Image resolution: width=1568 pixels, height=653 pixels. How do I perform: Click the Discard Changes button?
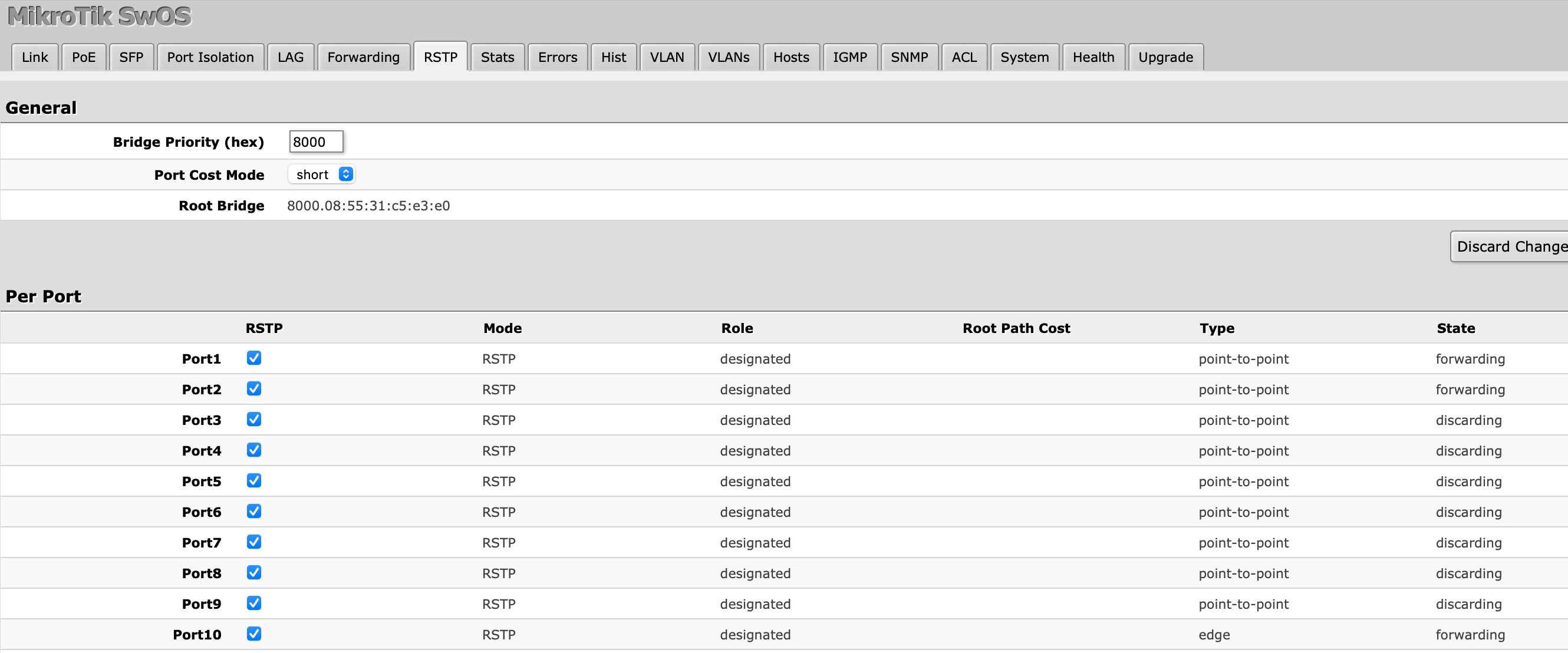click(x=1510, y=246)
